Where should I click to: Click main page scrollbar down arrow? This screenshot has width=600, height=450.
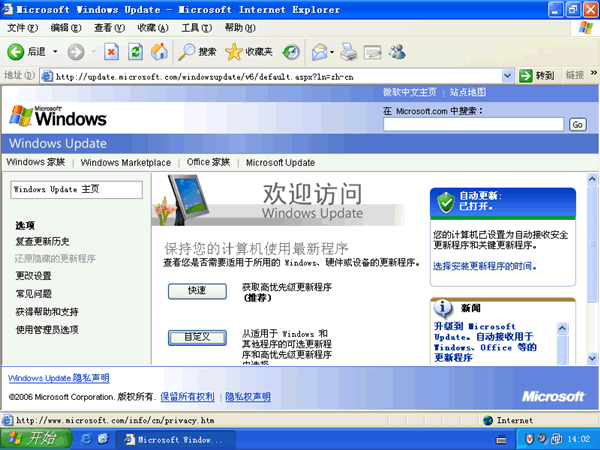592,359
